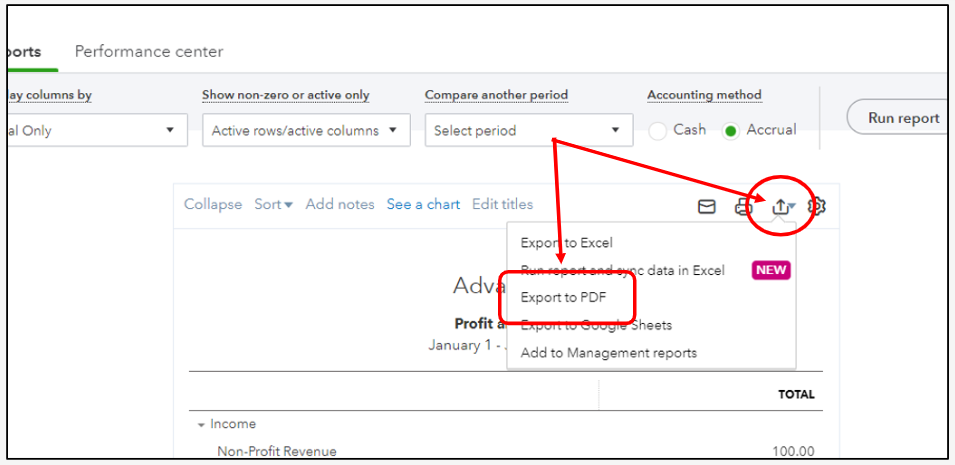Click Add notes

pos(340,205)
